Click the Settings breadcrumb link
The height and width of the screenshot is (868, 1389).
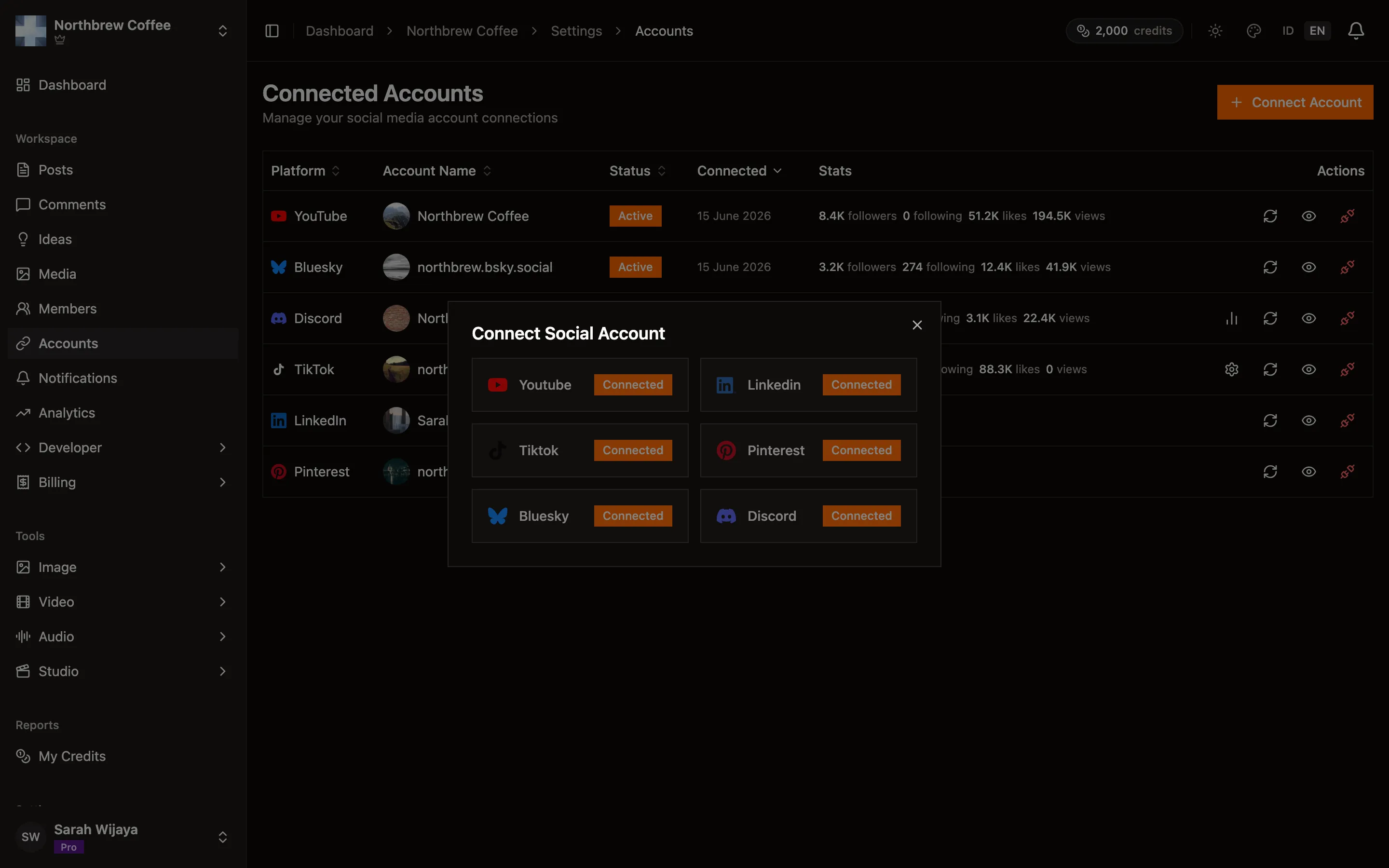[576, 31]
